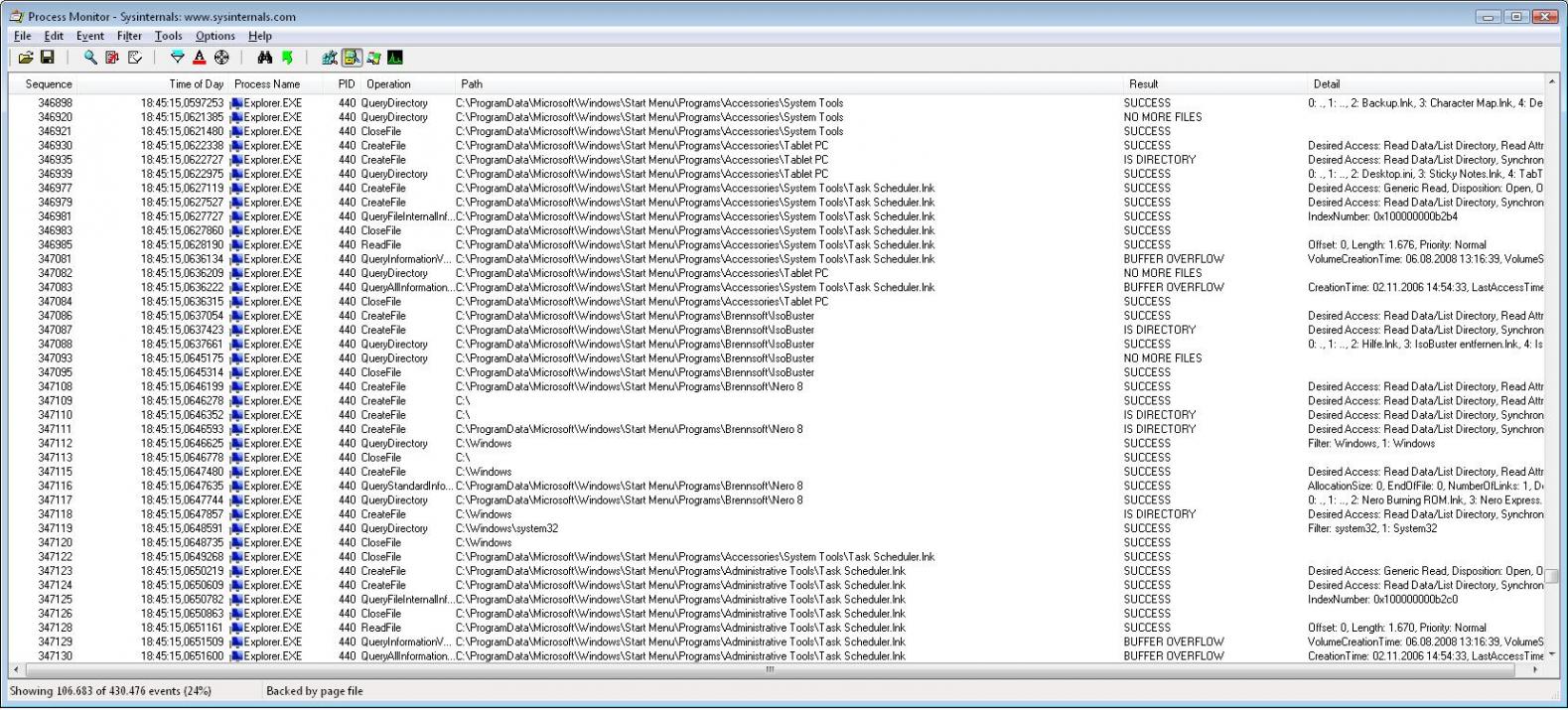Image resolution: width=1568 pixels, height=710 pixels.
Task: Toggle Show Registry Activity icon
Action: tap(330, 58)
